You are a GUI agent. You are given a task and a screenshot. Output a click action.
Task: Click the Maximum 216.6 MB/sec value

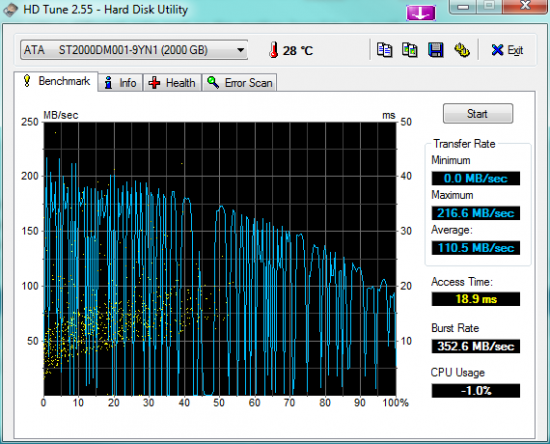476,213
